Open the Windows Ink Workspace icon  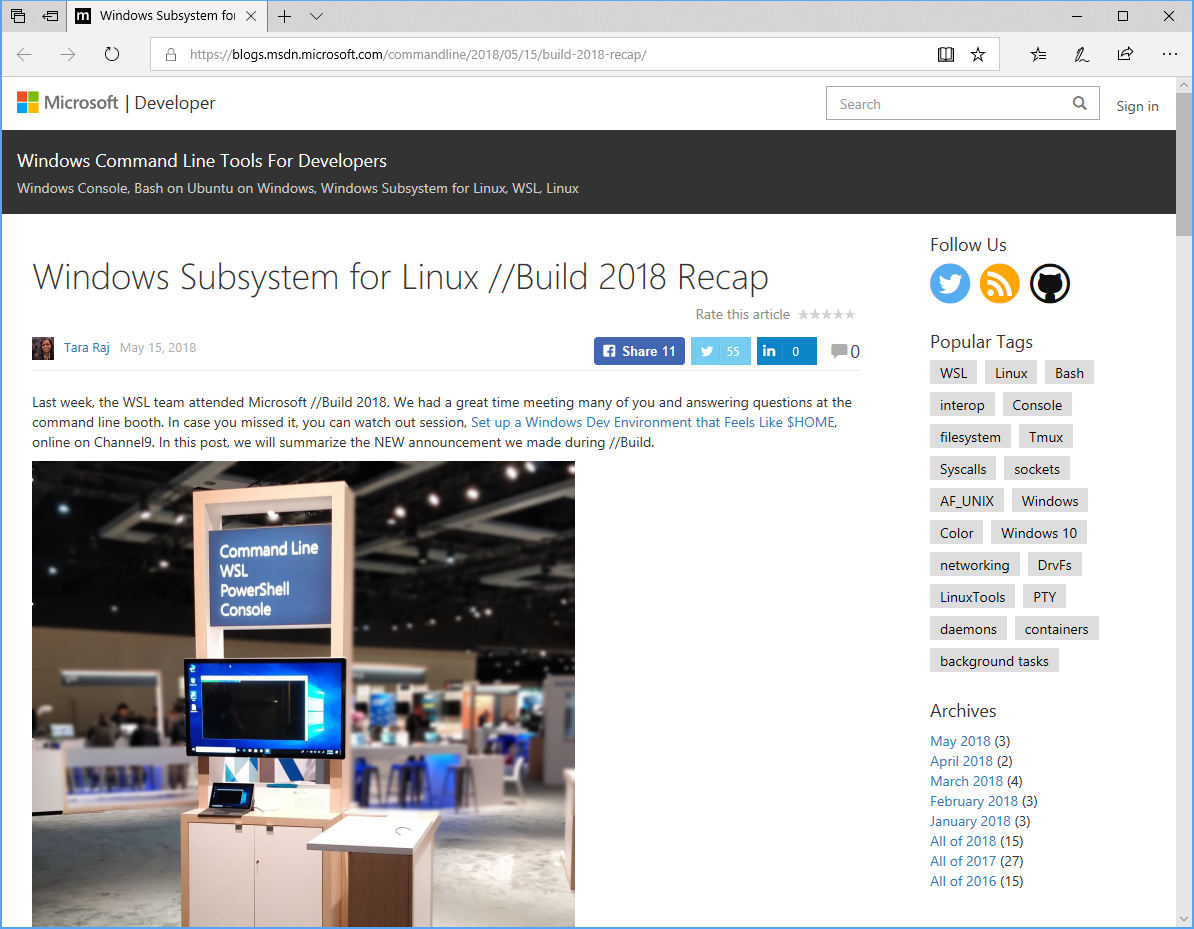(x=1081, y=54)
